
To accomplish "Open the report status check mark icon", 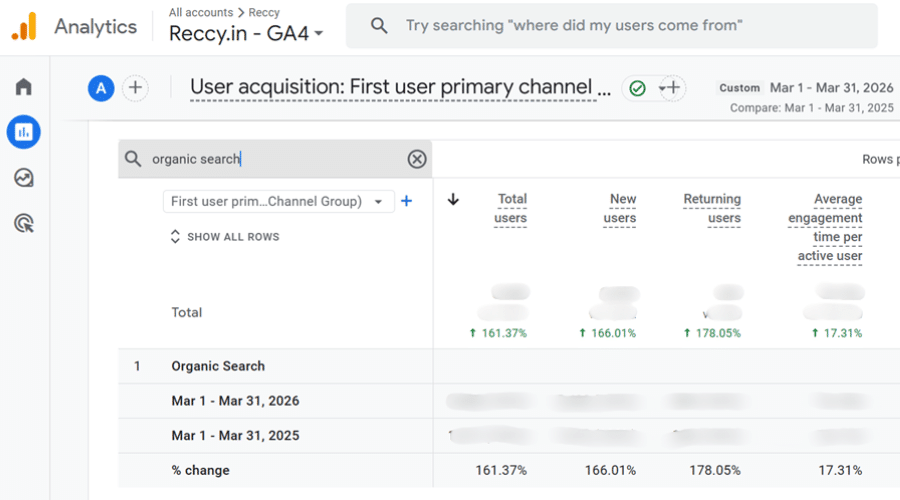I will pos(637,88).
